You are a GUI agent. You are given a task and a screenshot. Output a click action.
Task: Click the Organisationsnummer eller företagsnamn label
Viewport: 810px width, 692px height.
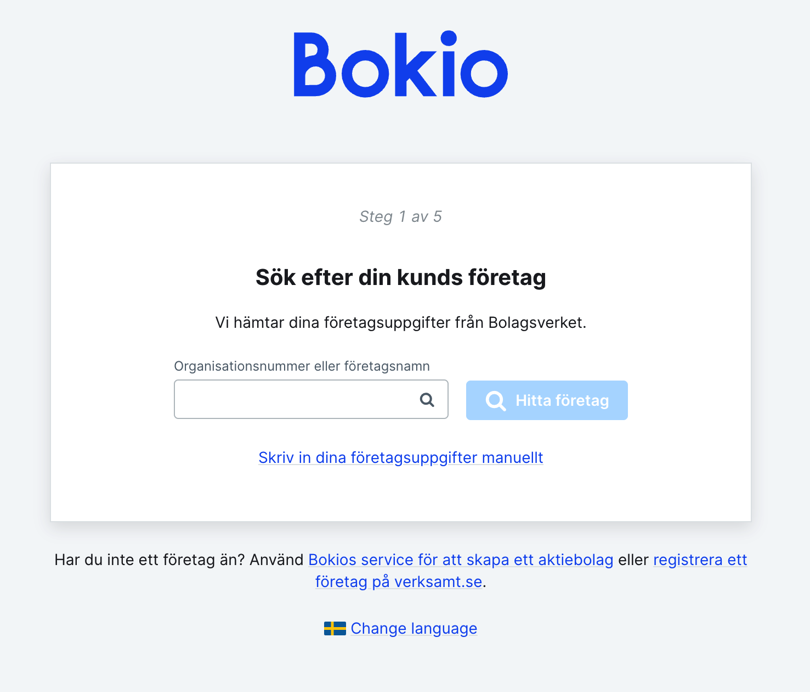[x=302, y=366]
